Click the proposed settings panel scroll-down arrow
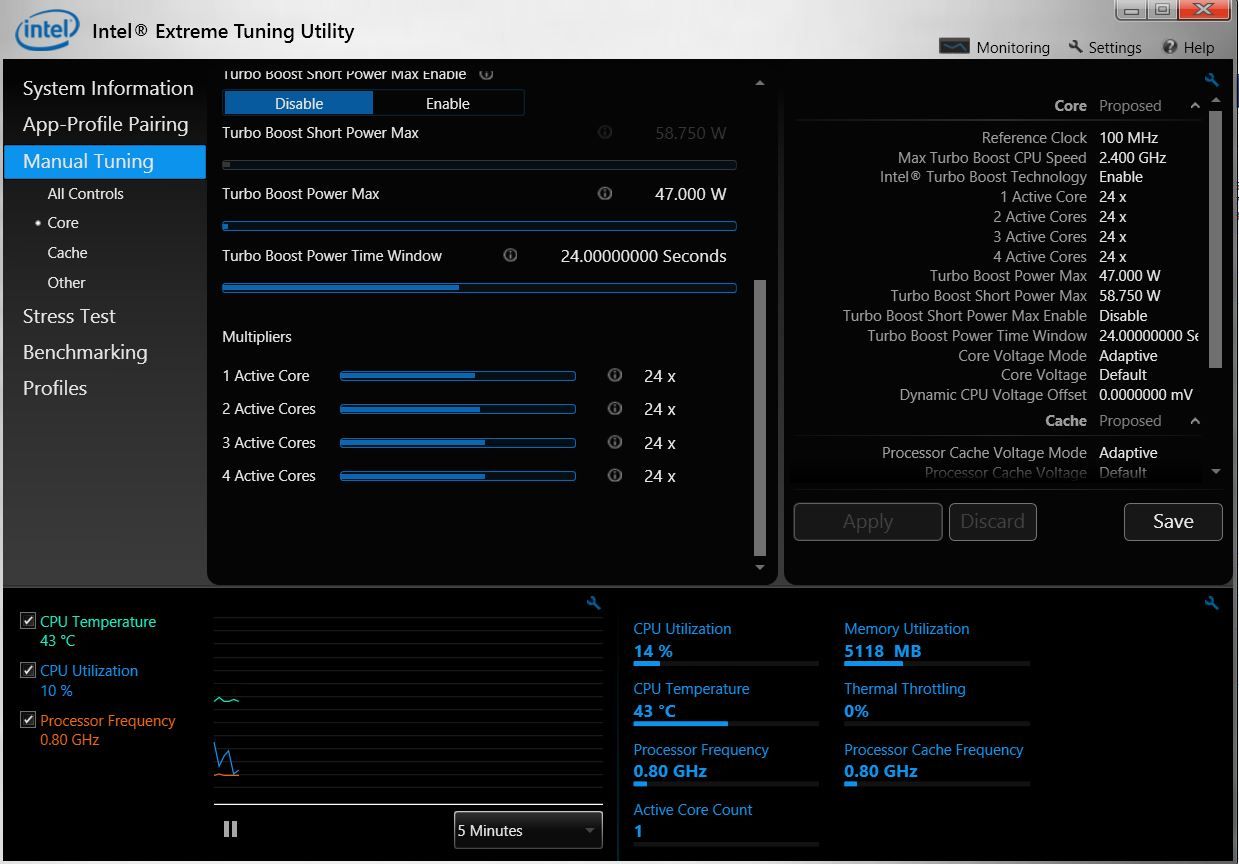 (x=1216, y=471)
